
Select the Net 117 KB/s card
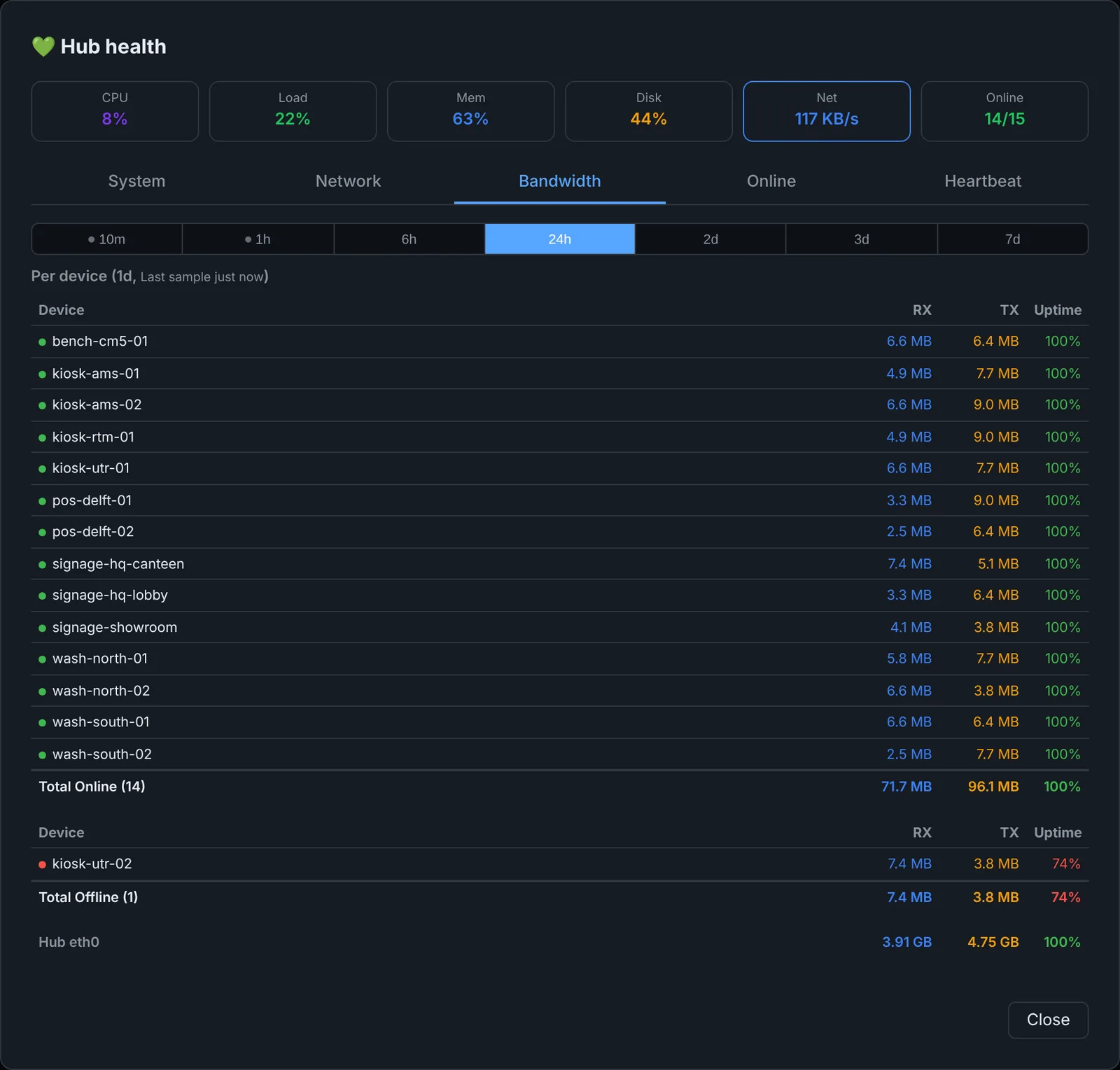click(x=826, y=111)
